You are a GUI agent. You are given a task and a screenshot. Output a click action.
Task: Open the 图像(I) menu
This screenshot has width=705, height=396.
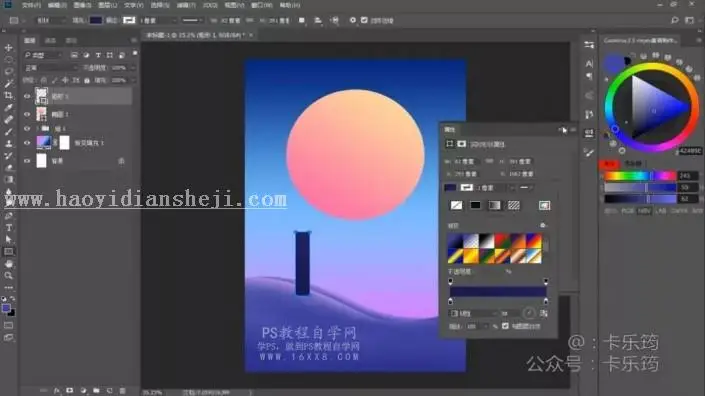[x=82, y=5]
